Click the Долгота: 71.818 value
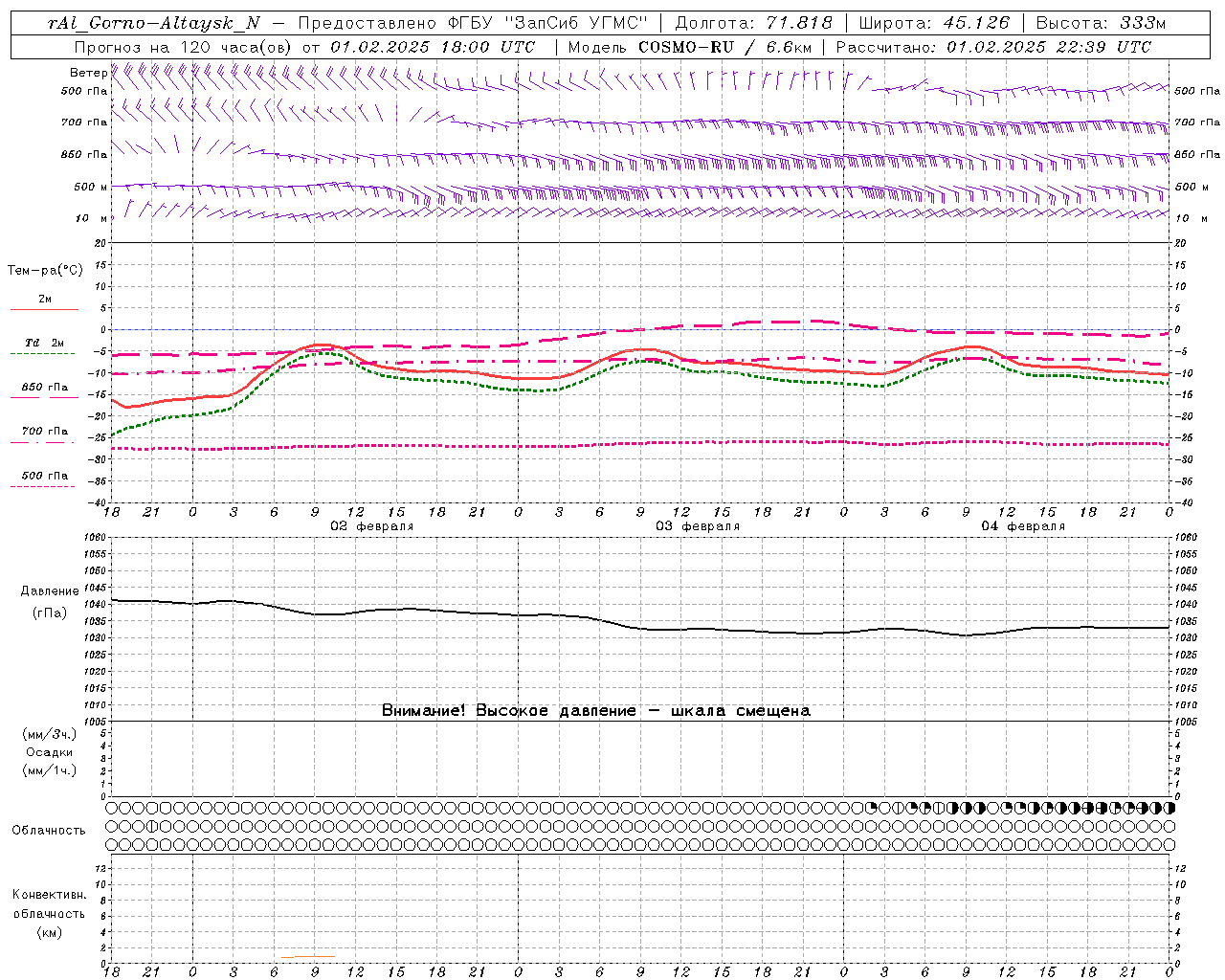1225x980 pixels. pos(754,23)
